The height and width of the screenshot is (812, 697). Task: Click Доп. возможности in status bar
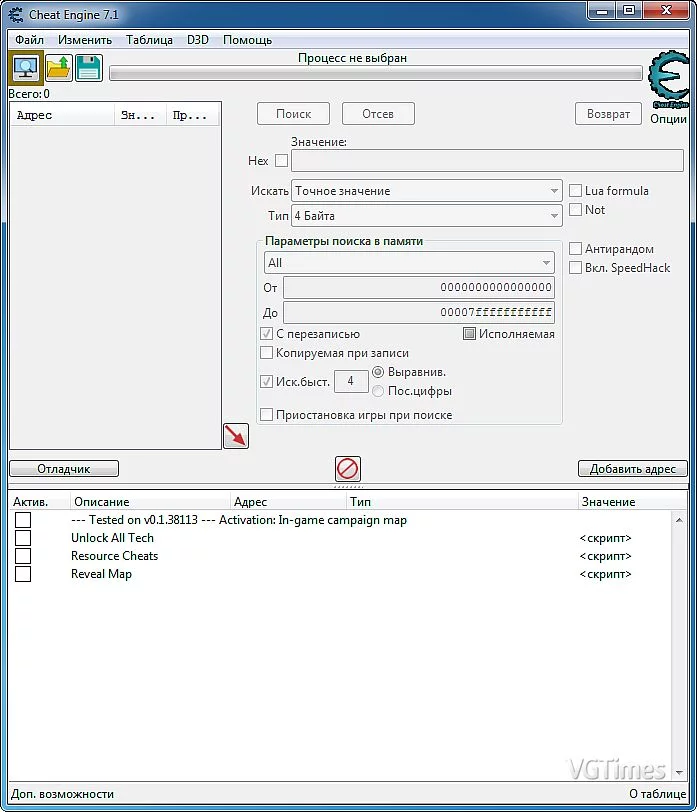62,794
